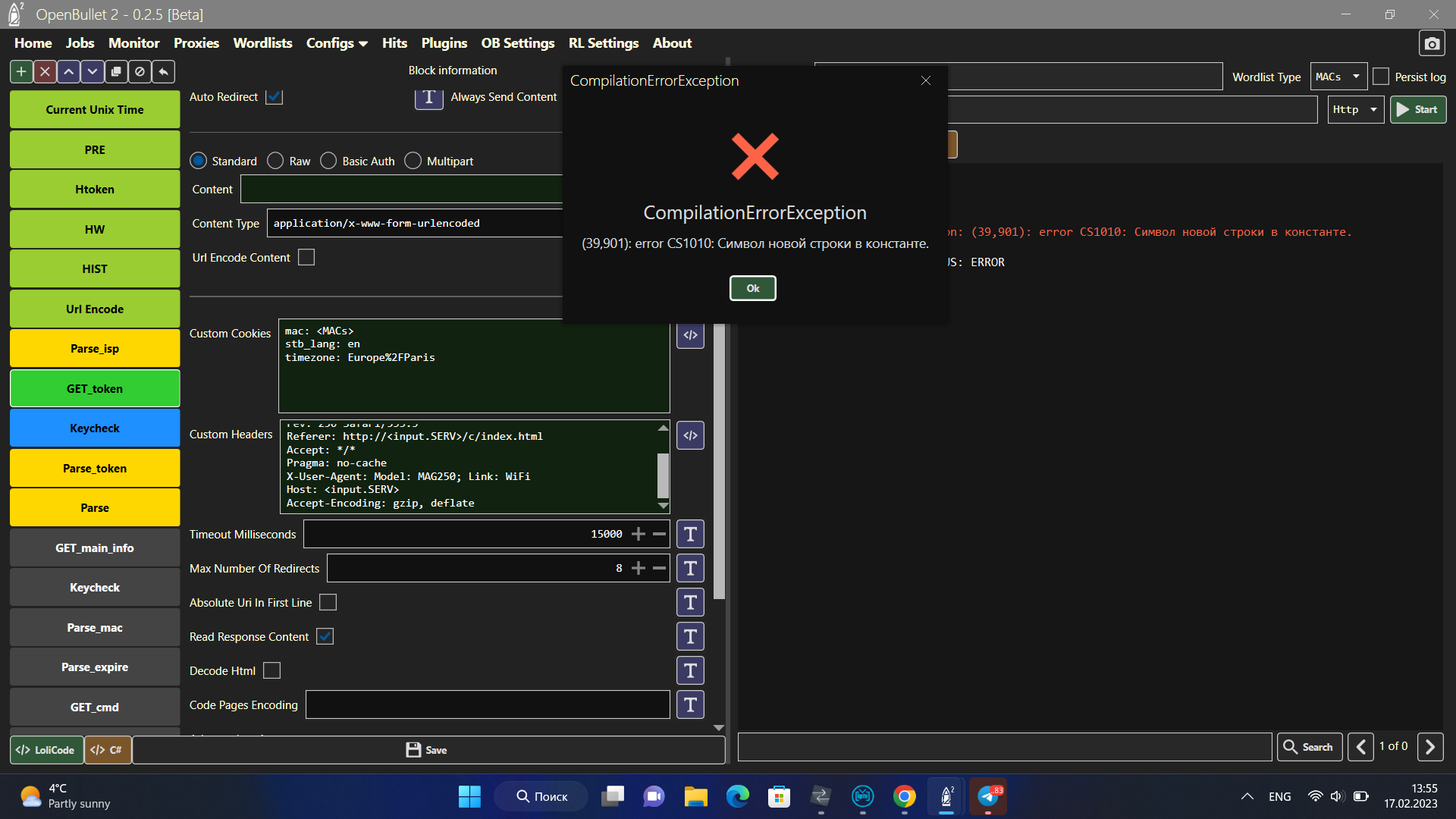Open Microsoft Edge from the taskbar

coord(737,796)
